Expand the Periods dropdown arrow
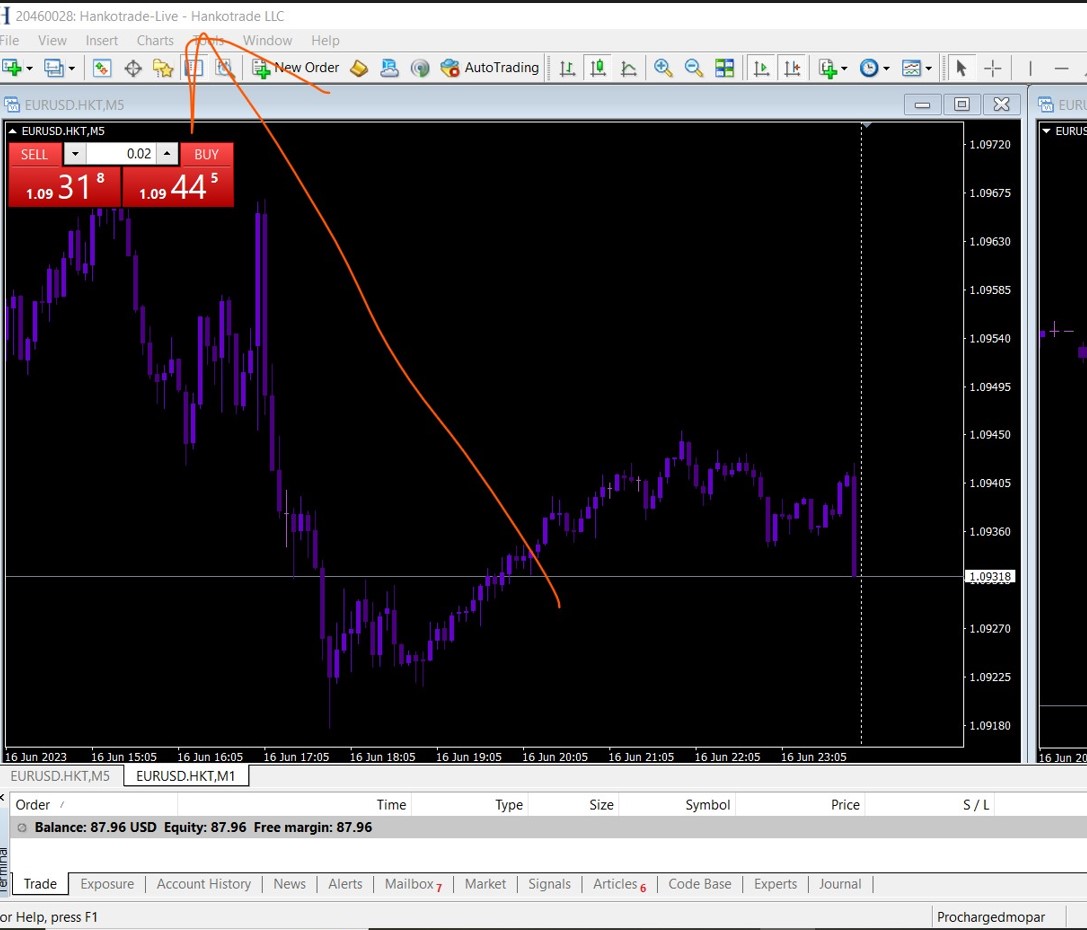1087x930 pixels. [x=886, y=69]
